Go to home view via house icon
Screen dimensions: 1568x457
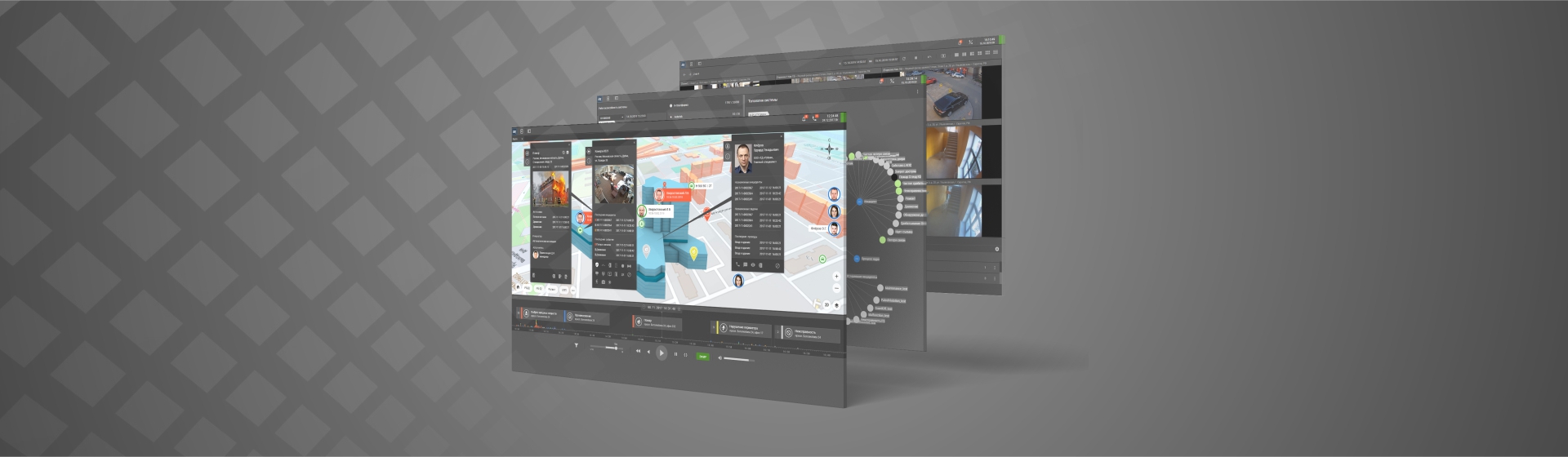[x=518, y=286]
